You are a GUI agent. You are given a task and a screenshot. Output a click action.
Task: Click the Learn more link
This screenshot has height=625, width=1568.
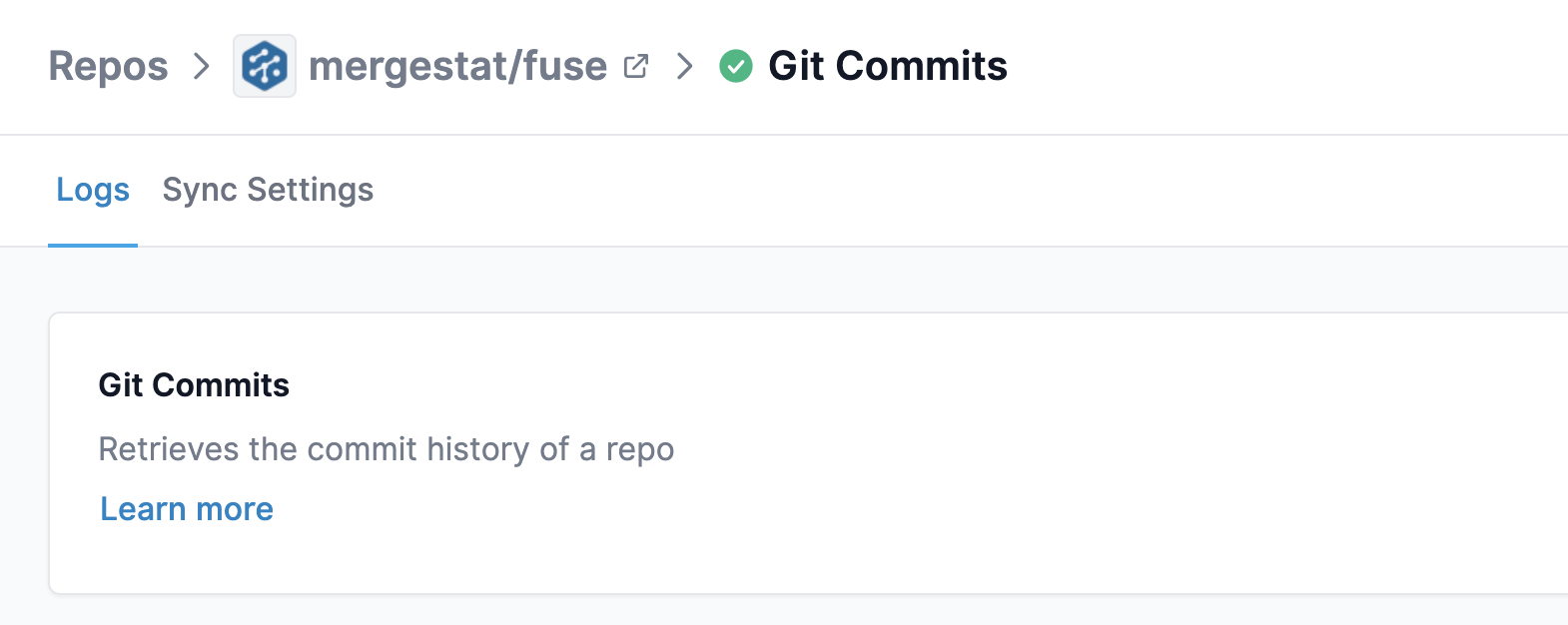coord(186,509)
